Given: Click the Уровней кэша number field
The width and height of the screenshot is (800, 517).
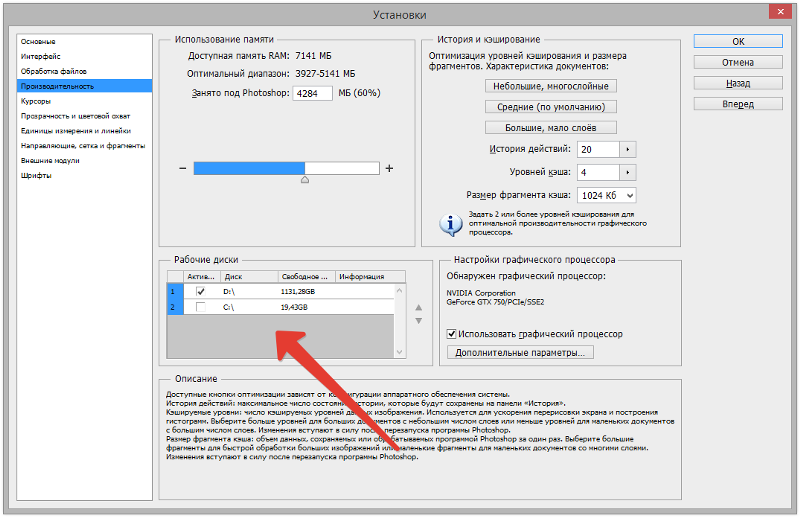Looking at the screenshot, I should click(598, 173).
